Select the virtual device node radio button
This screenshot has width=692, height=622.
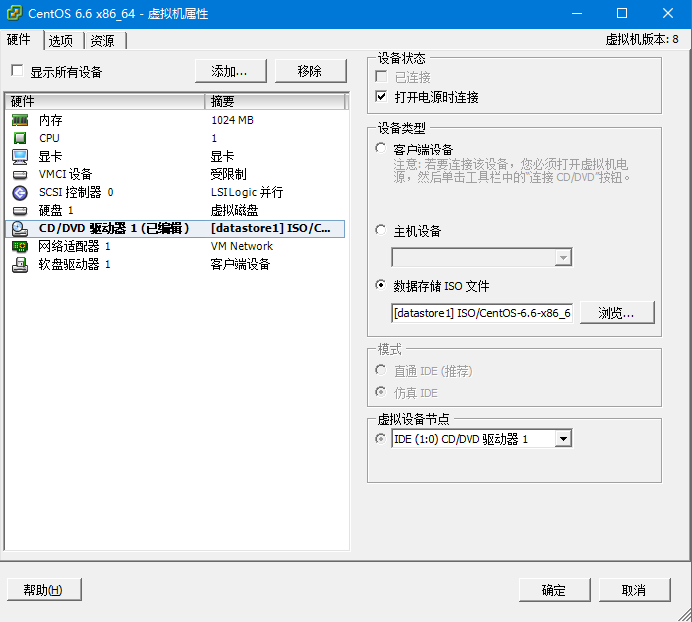click(x=380, y=438)
